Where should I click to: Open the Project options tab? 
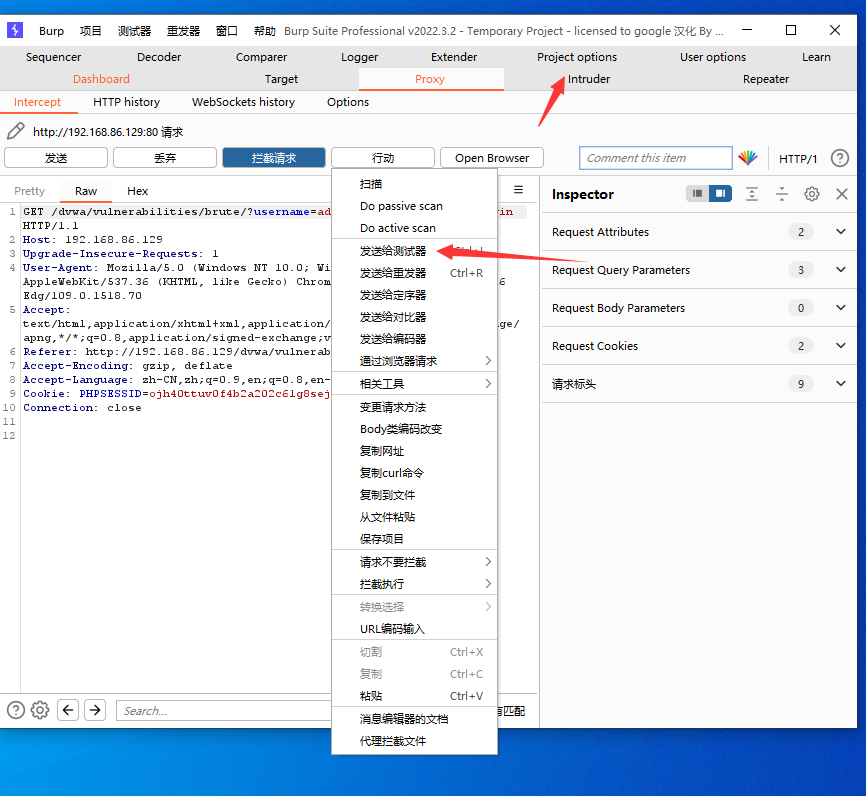(x=577, y=57)
